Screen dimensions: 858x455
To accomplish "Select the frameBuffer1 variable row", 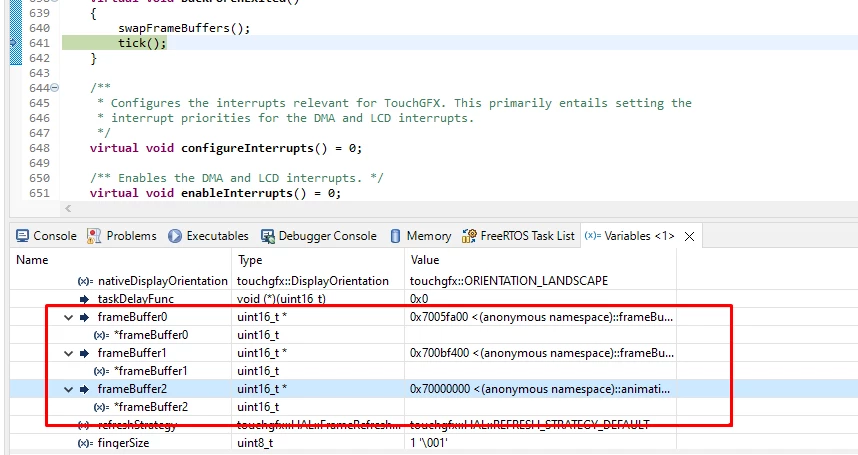I will pos(343,353).
